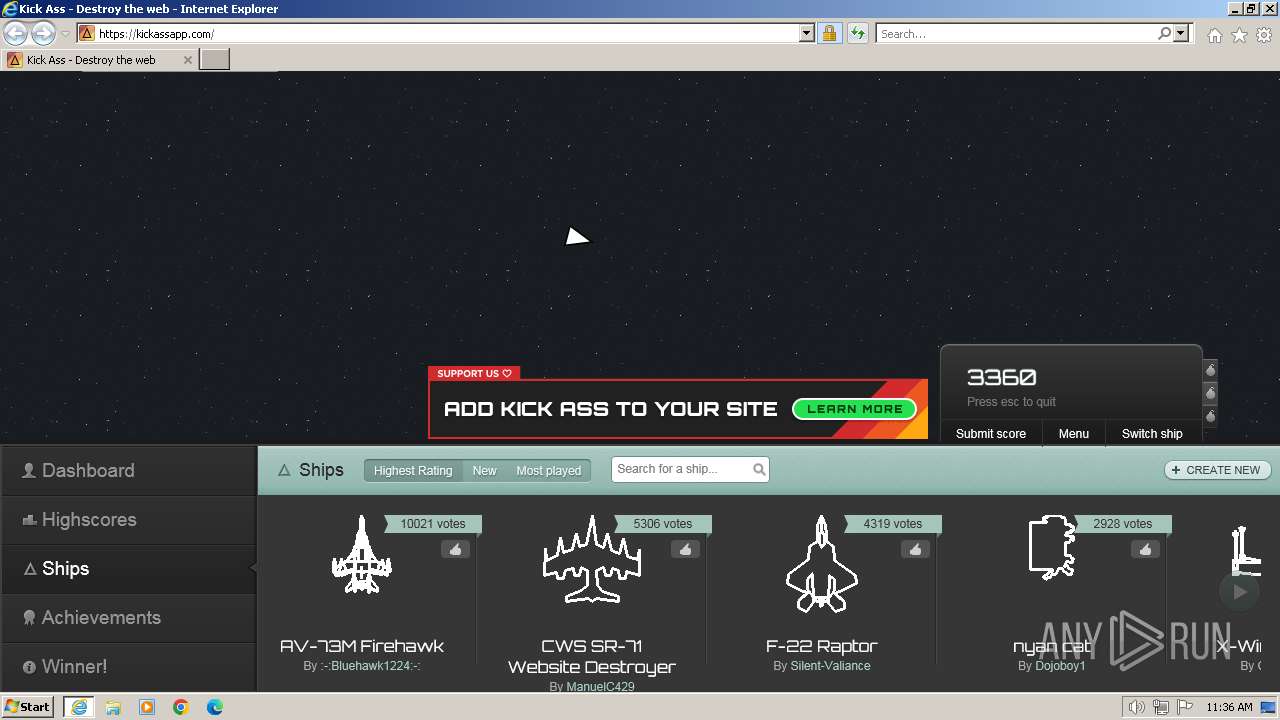1280x720 pixels.
Task: Open author Dojoboy1 profile link
Action: point(1060,666)
